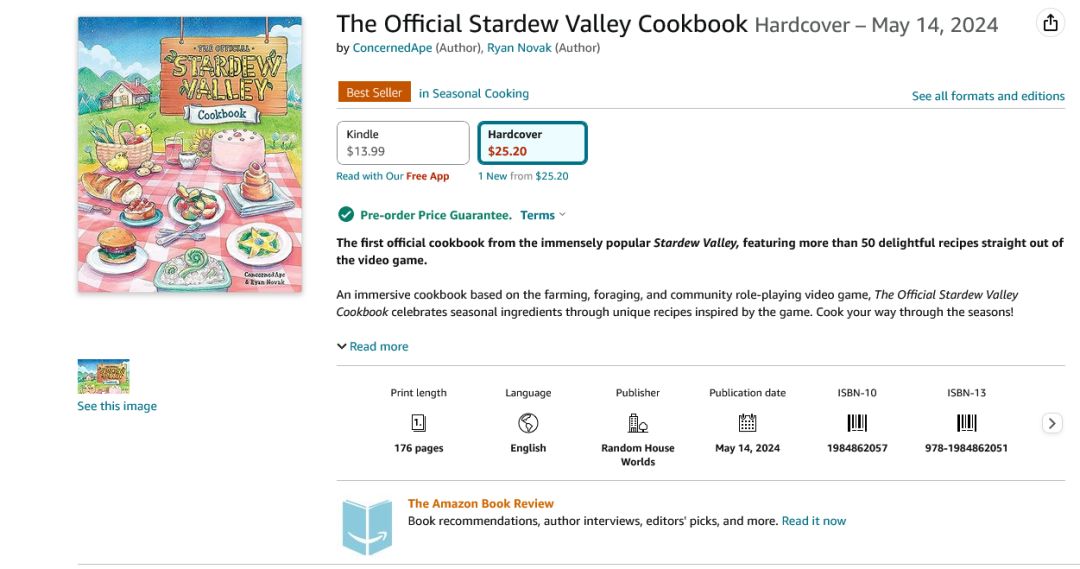This screenshot has height=569, width=1080.
Task: Click the language globe icon
Action: pos(528,423)
